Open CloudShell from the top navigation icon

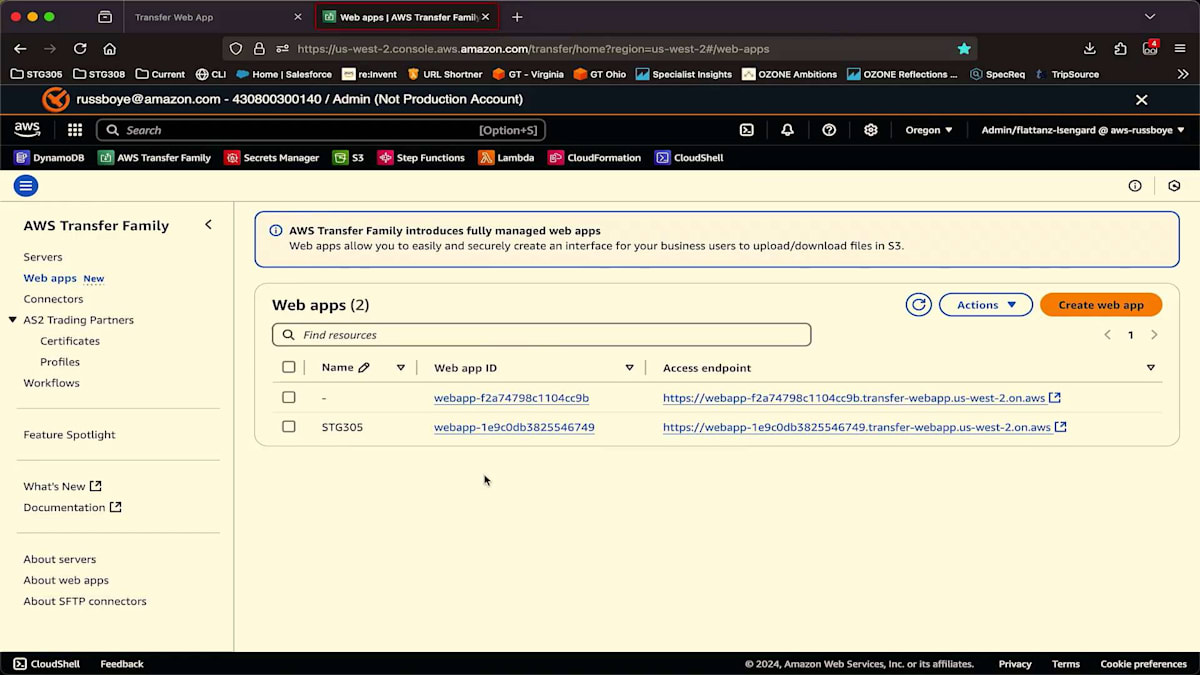(x=747, y=130)
